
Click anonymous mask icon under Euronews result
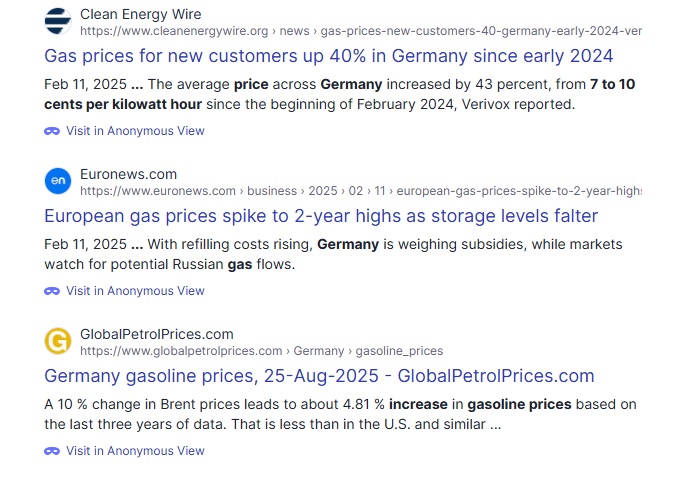click(x=52, y=291)
